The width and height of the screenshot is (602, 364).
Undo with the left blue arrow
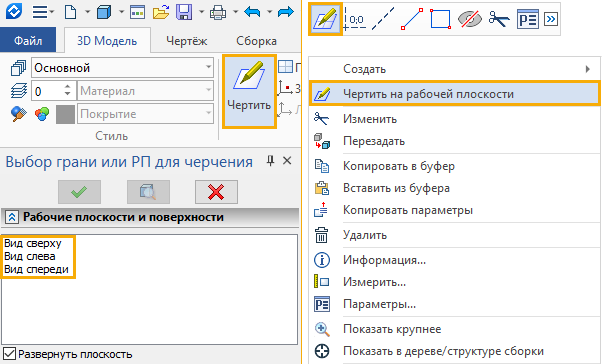click(252, 12)
